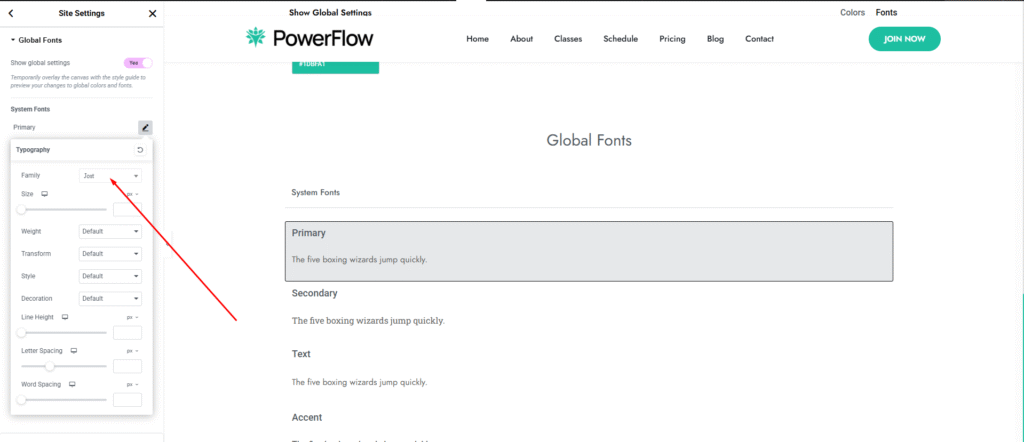Click the Size responsive device icon
1024x442 pixels.
[45, 194]
